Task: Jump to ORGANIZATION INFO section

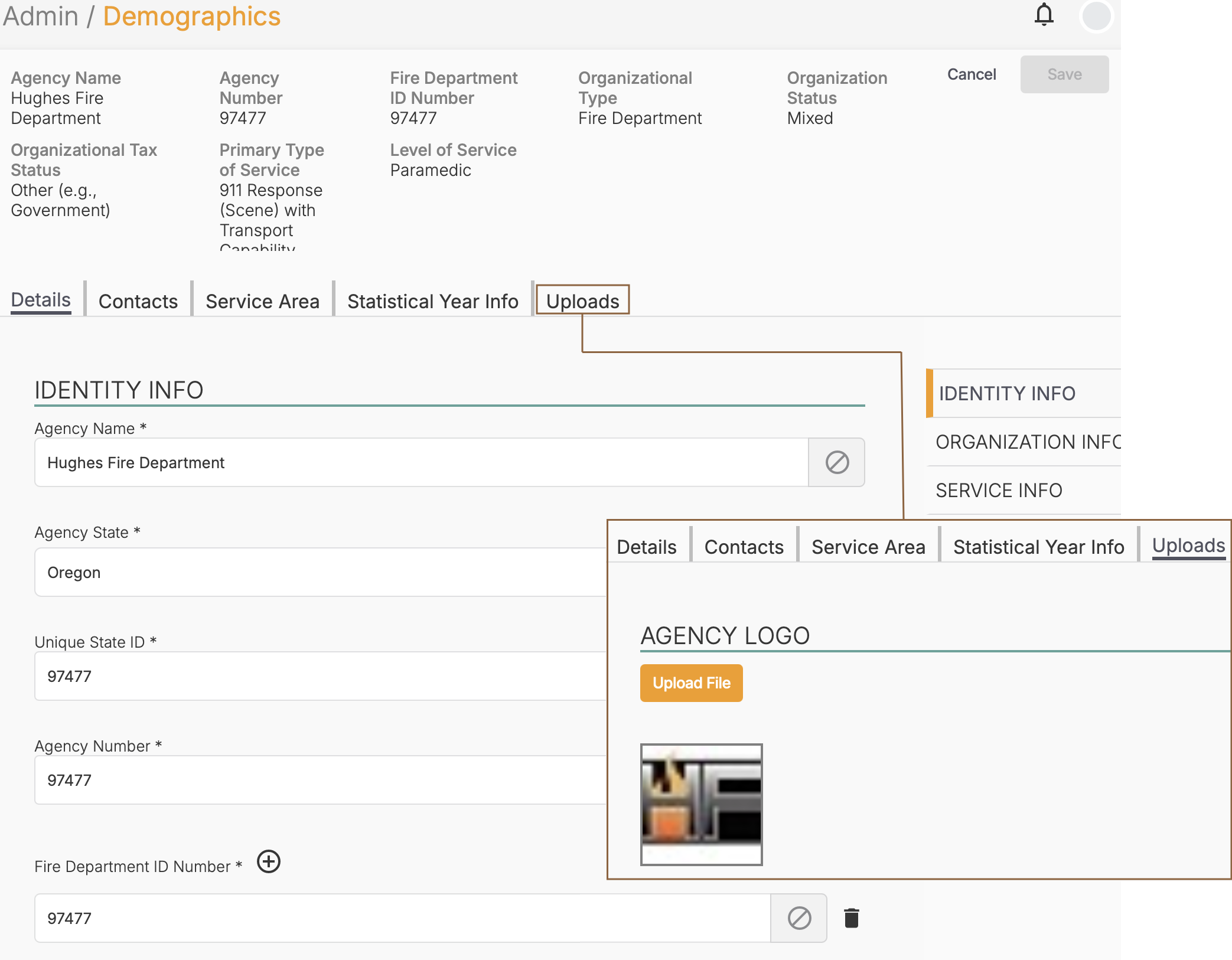Action: pos(1028,442)
